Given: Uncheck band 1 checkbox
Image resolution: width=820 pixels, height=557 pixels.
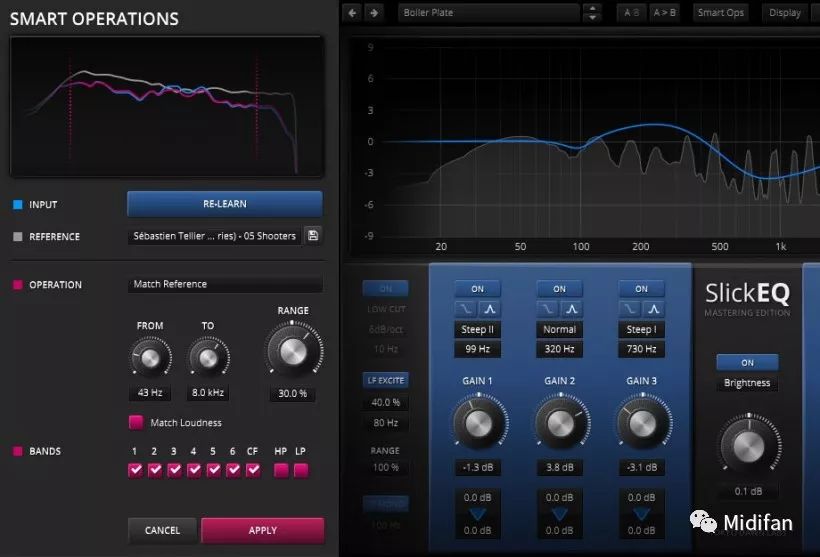Looking at the screenshot, I should (x=135, y=470).
